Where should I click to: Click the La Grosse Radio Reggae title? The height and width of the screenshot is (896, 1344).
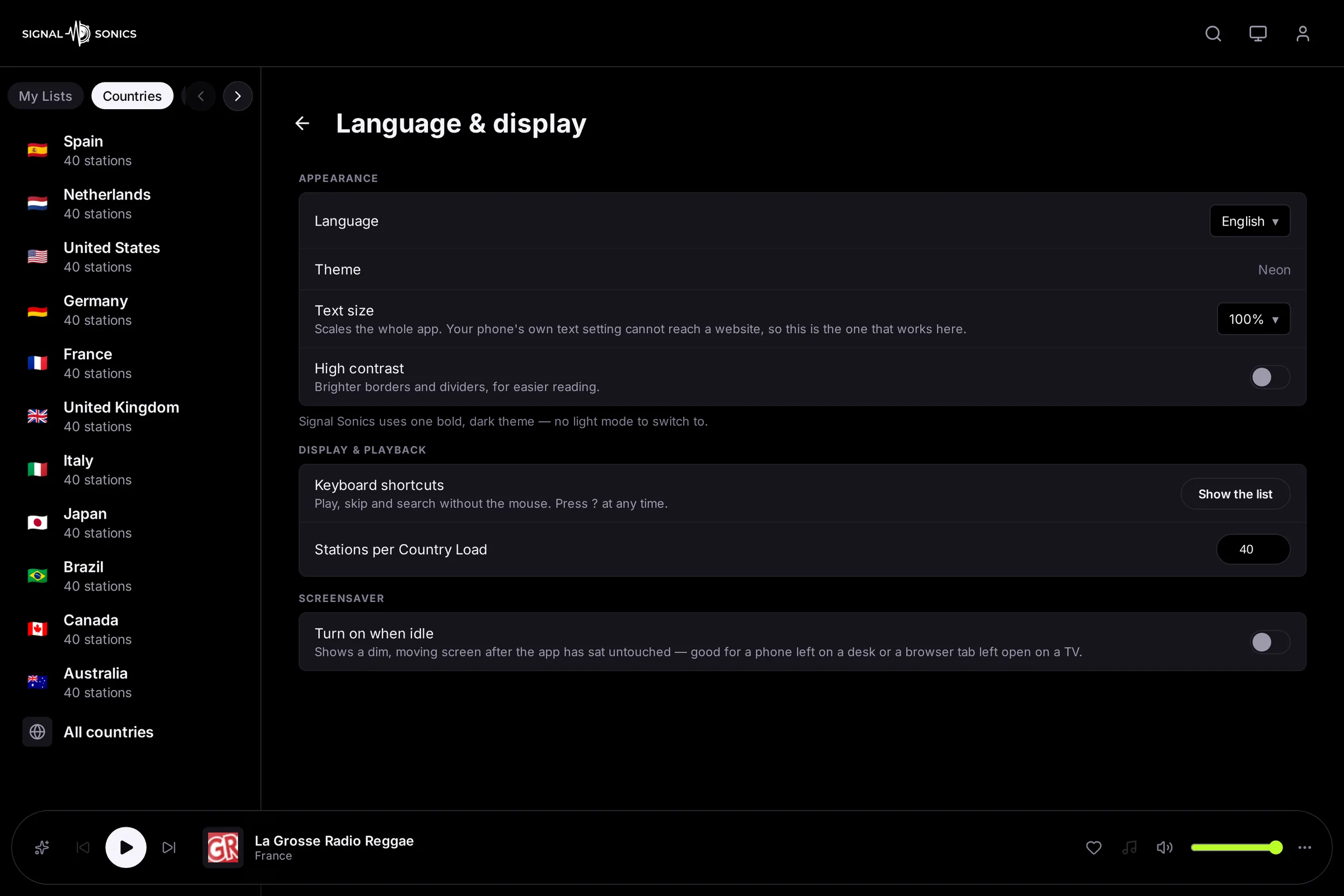334,841
